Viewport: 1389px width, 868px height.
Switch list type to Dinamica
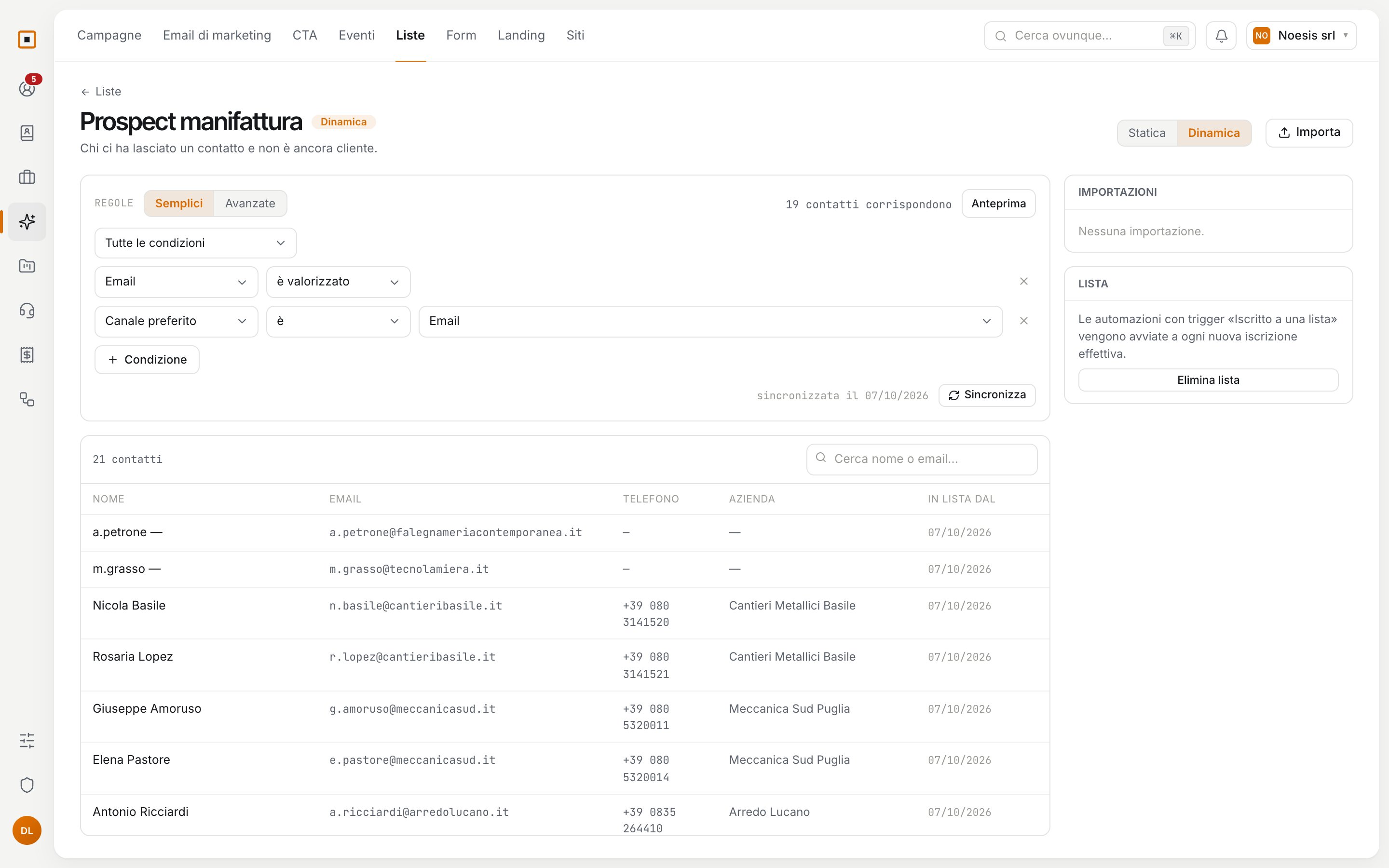[x=1214, y=133]
